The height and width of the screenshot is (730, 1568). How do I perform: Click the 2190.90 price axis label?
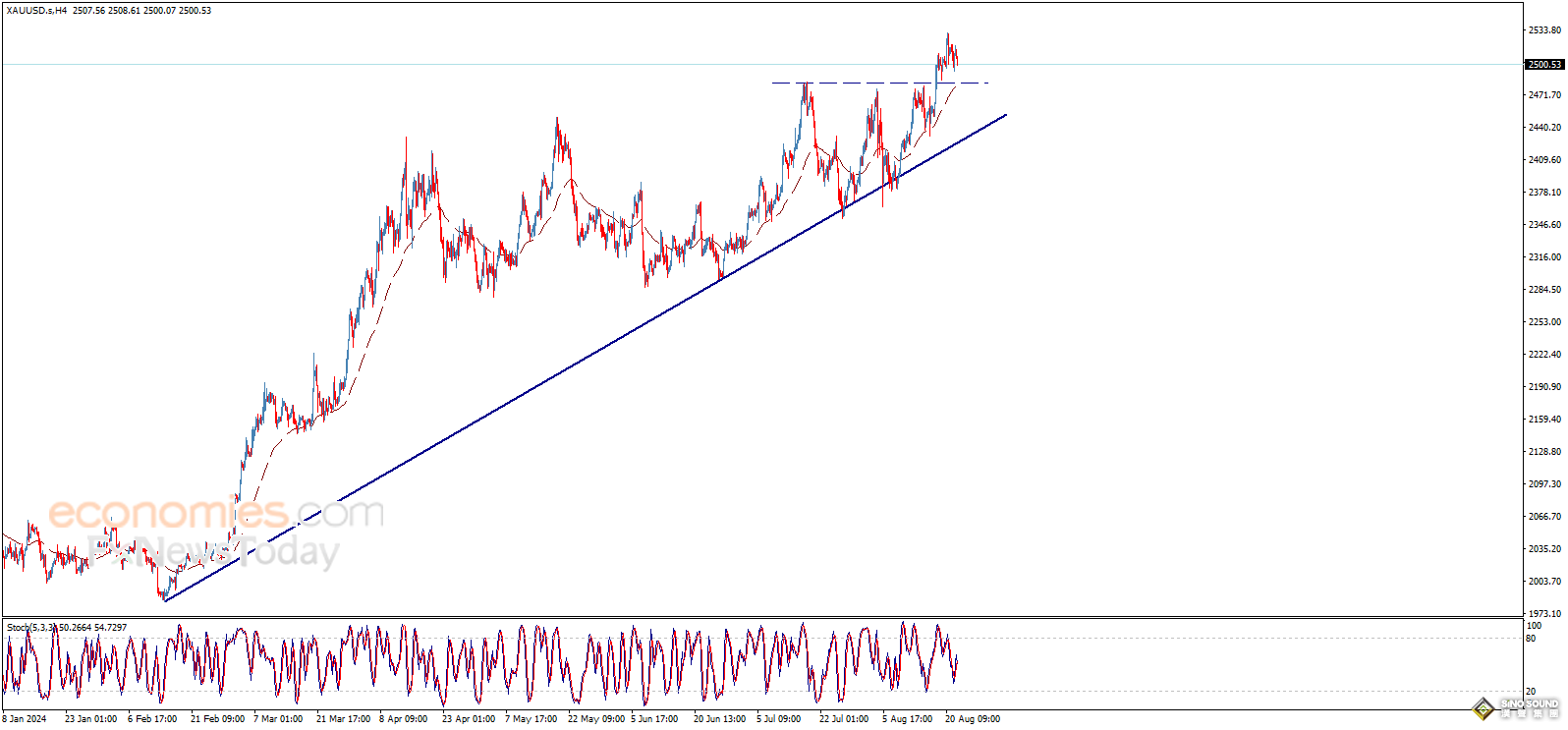point(1544,387)
